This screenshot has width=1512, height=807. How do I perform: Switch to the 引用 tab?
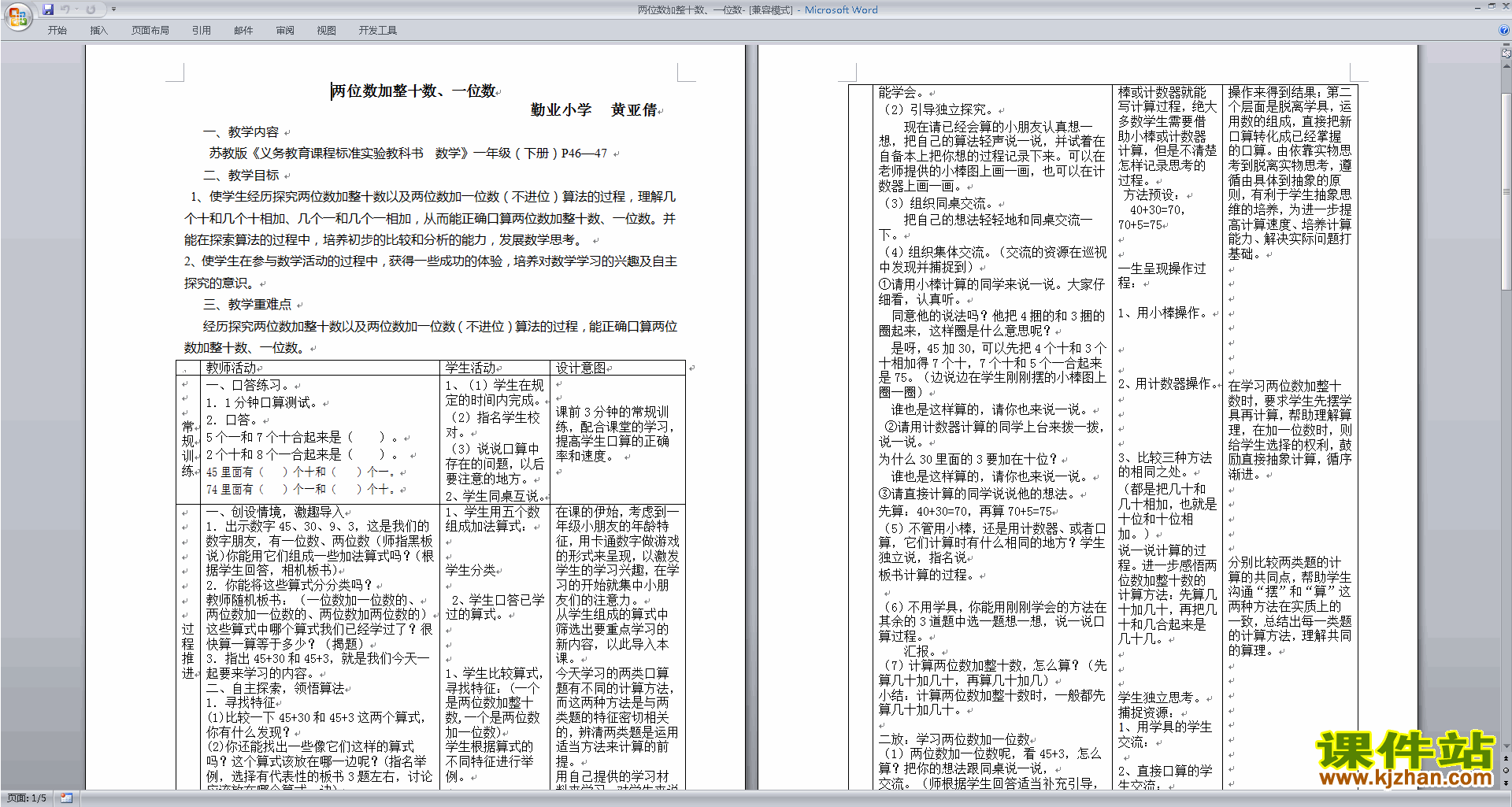point(202,30)
